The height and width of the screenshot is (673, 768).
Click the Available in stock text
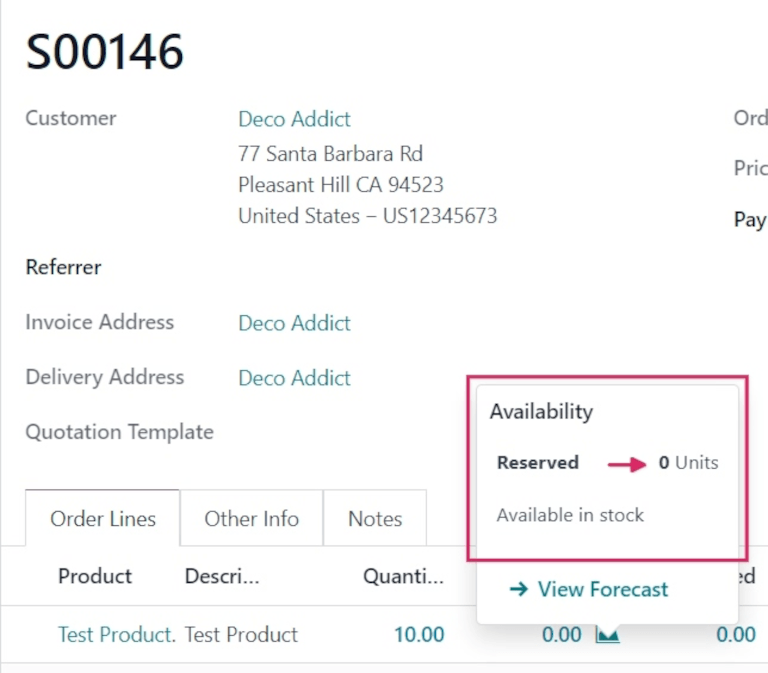pos(570,515)
